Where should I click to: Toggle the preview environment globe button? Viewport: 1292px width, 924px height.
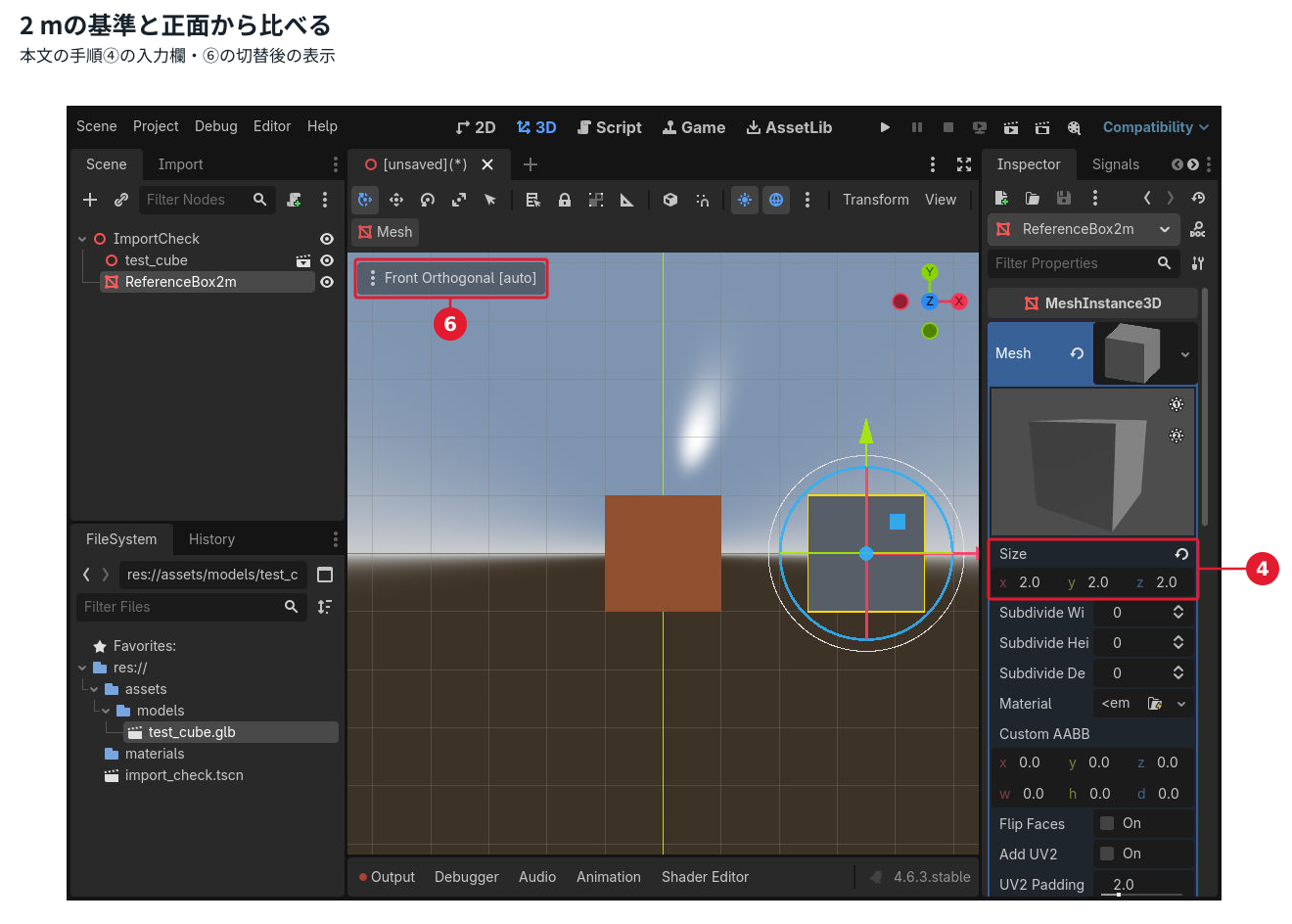click(x=776, y=200)
